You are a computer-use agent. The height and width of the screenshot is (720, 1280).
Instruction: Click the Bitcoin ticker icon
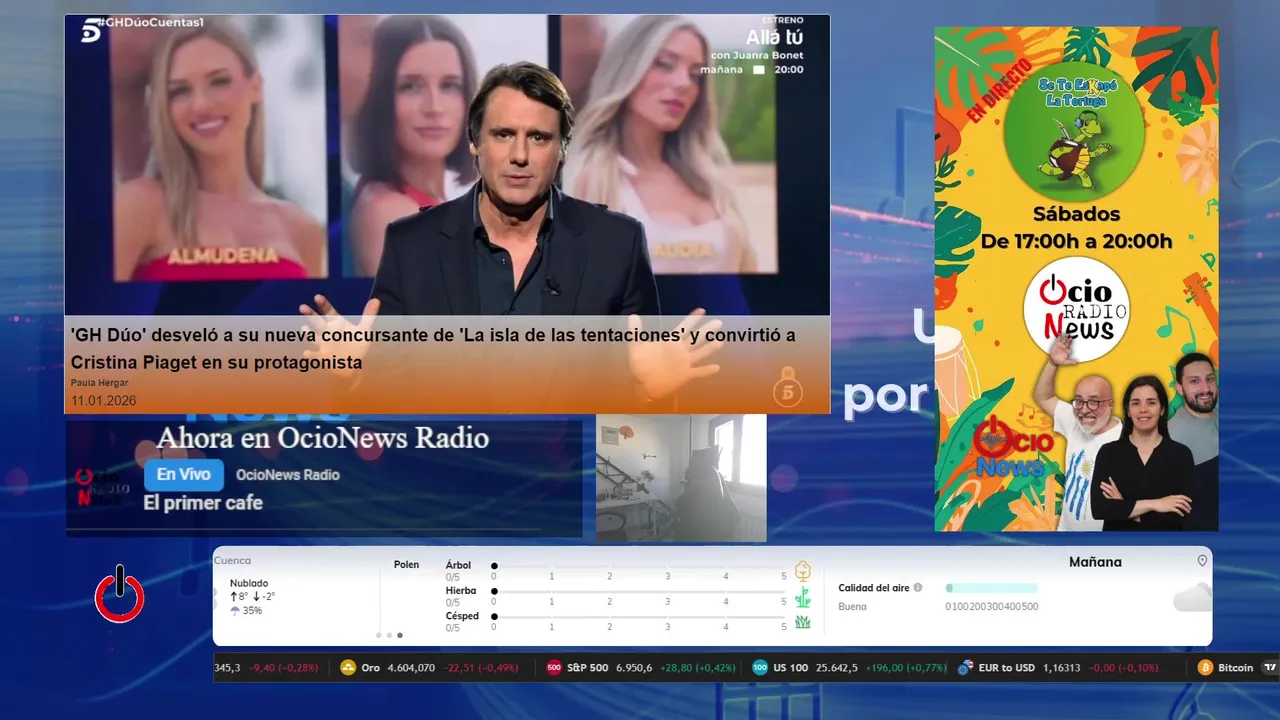point(1205,668)
